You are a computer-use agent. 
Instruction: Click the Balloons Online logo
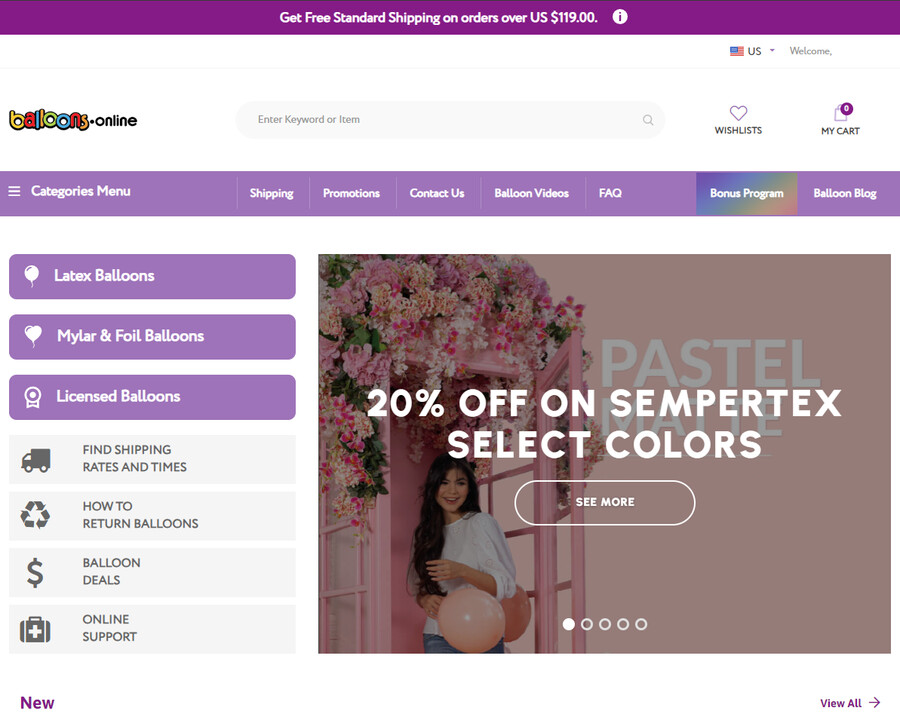73,120
